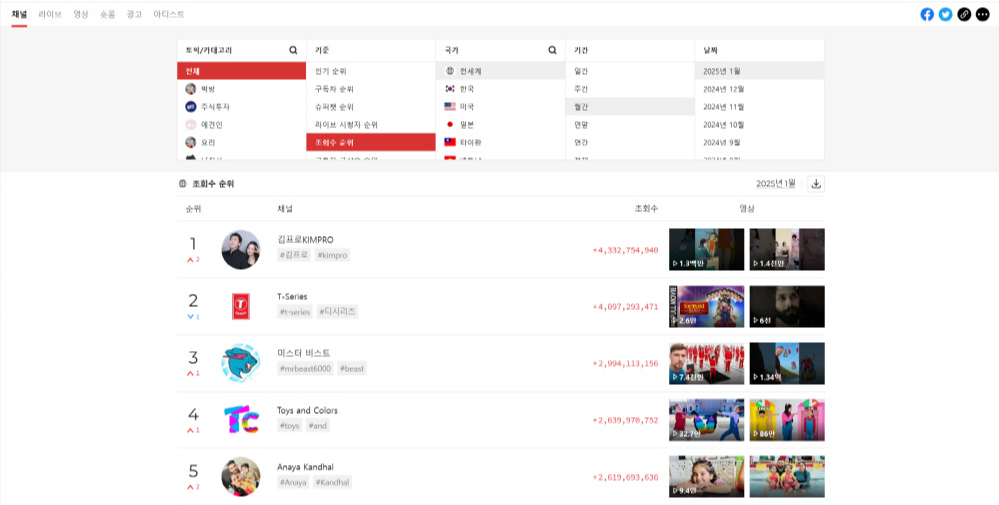Click the 미스터 비스트 channel avatar
Viewport: 999px width, 505px height.
click(x=240, y=363)
